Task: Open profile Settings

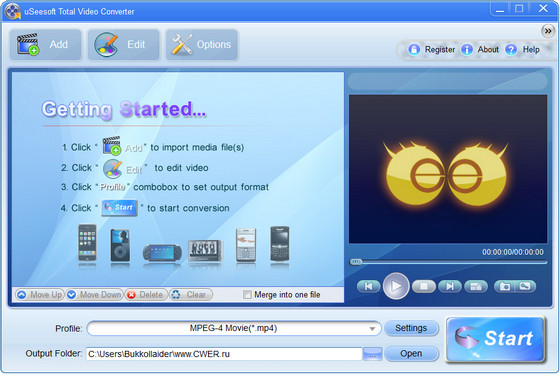Action: coord(411,328)
